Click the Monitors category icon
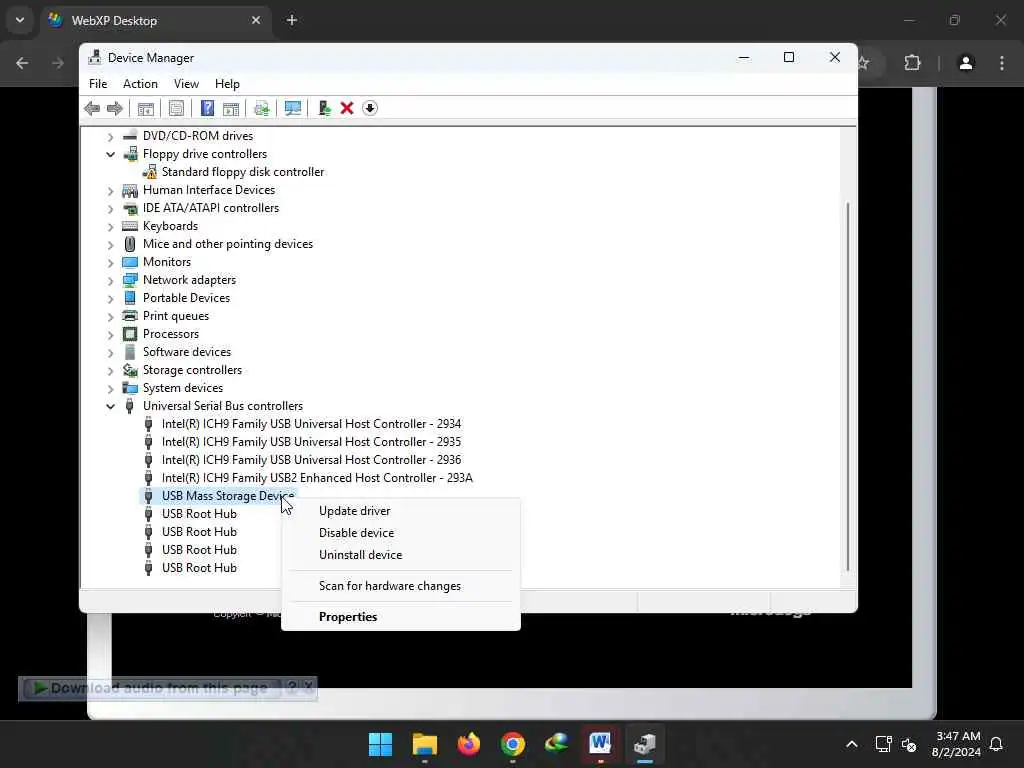Image resolution: width=1024 pixels, height=768 pixels. [130, 262]
